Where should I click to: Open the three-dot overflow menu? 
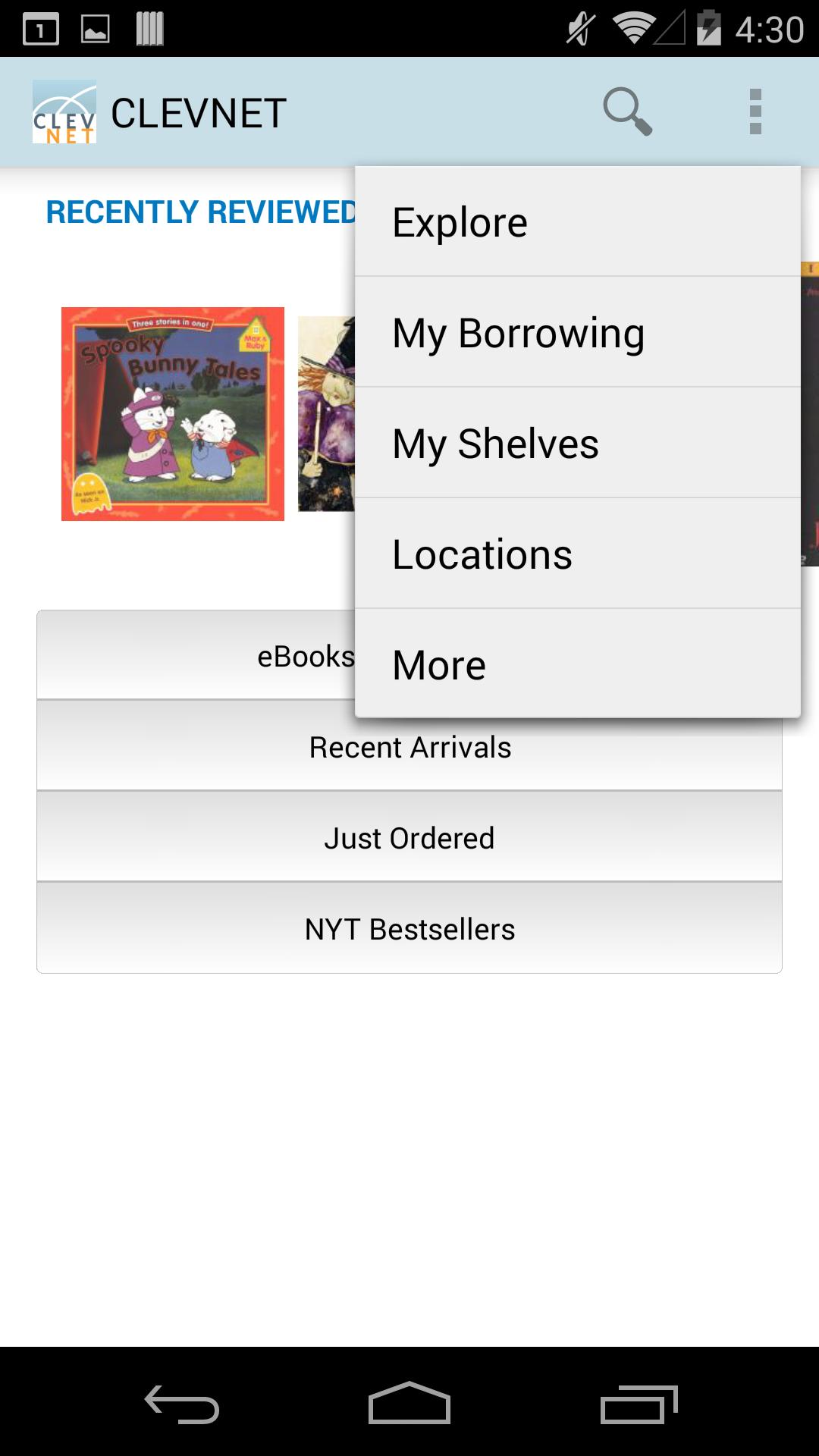(x=755, y=112)
